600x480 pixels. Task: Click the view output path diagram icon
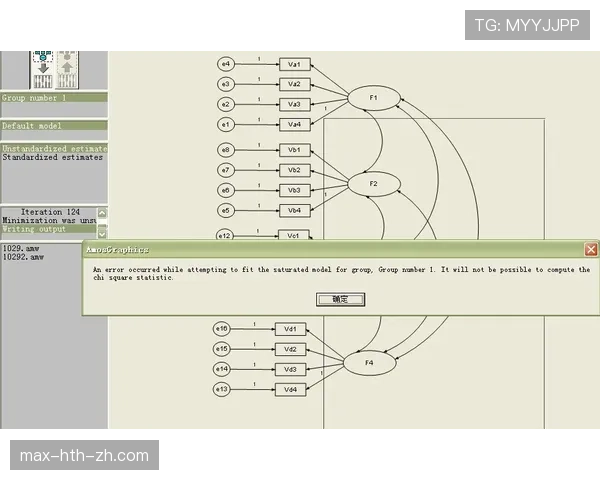click(x=67, y=70)
